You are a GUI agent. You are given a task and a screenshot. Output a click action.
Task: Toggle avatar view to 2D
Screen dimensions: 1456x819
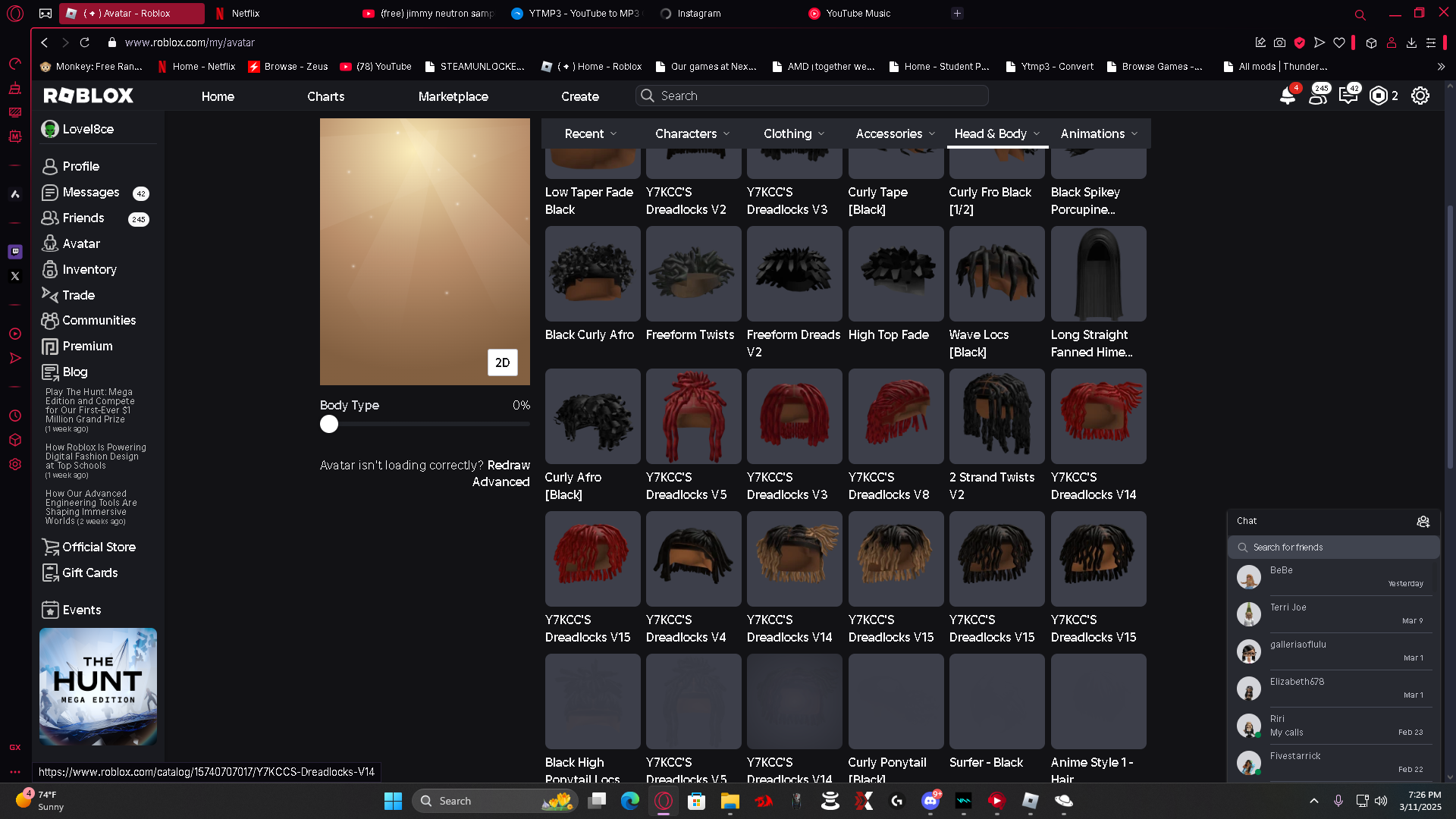(x=502, y=362)
